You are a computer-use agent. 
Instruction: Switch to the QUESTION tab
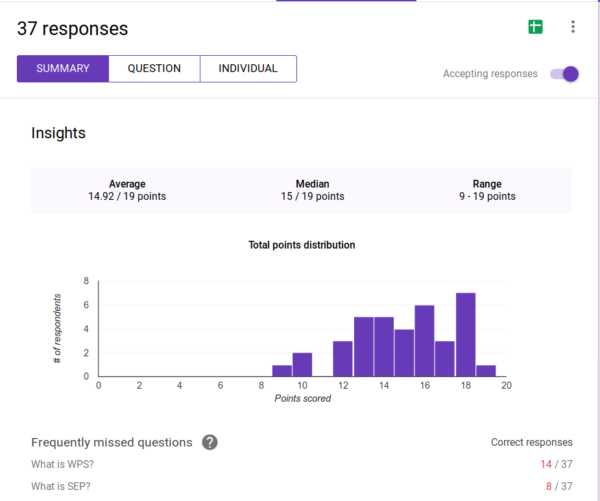154,69
